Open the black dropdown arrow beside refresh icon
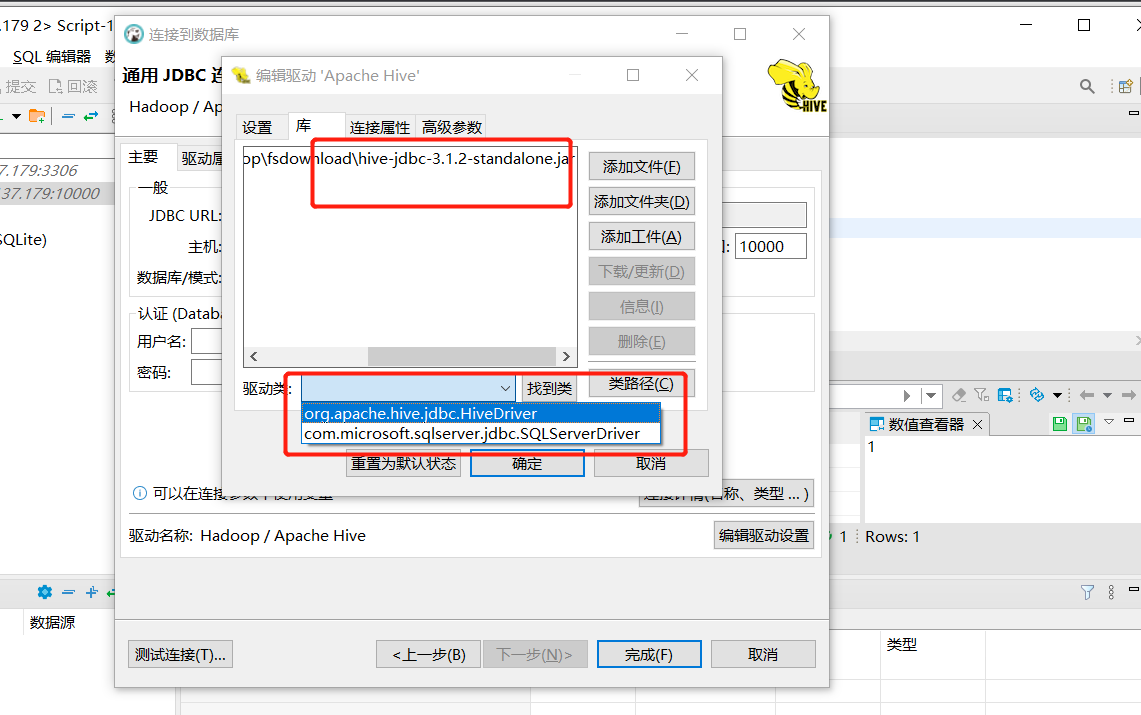1141x715 pixels. [x=1057, y=395]
